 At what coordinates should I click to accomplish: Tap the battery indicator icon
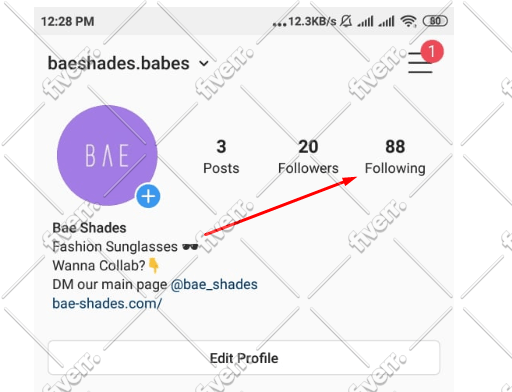435,21
